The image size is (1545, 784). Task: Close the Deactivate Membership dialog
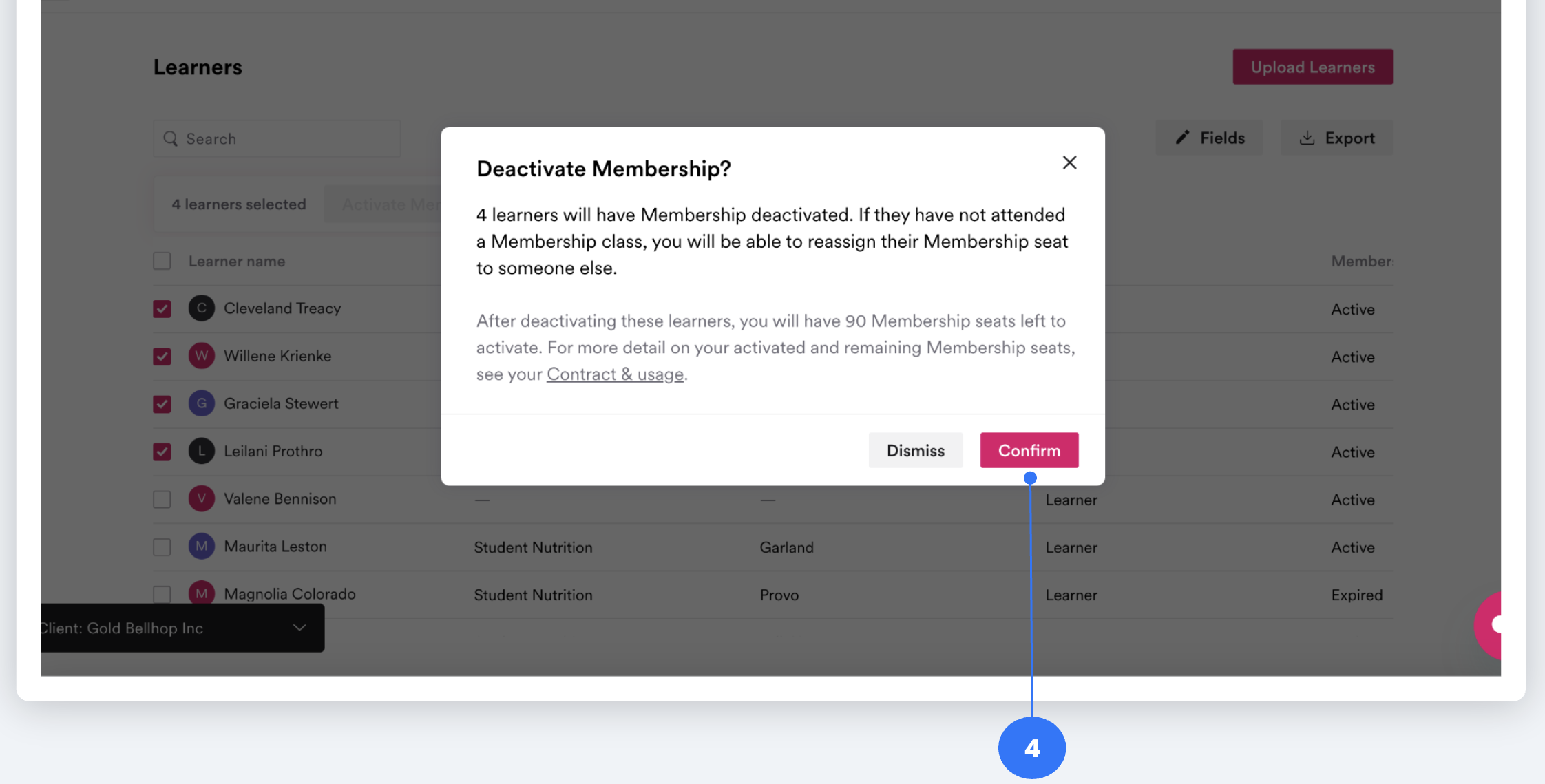click(x=1069, y=162)
